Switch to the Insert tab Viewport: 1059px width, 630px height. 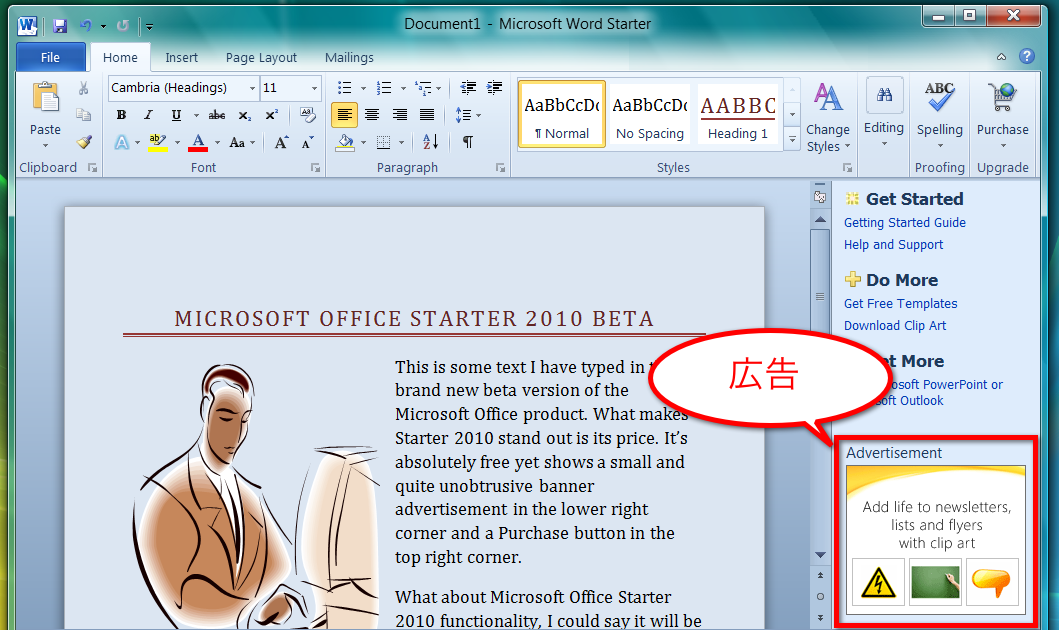182,57
